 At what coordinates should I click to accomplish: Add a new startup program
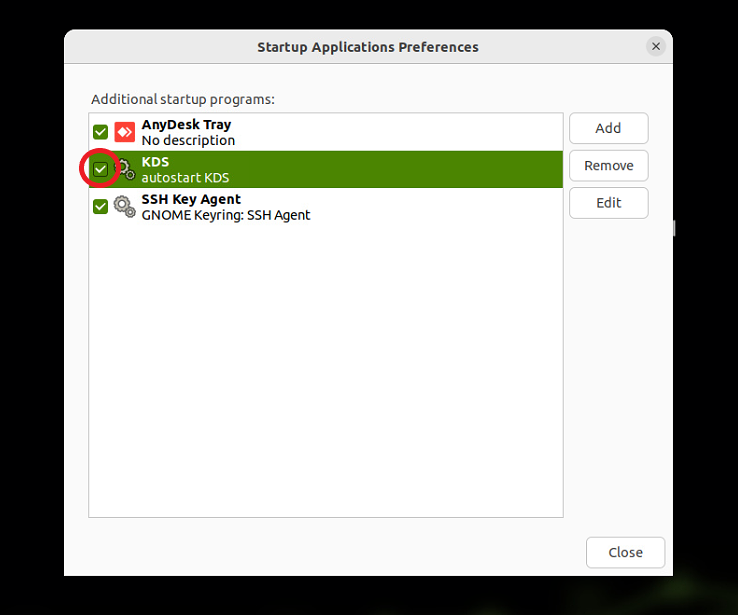[x=609, y=128]
